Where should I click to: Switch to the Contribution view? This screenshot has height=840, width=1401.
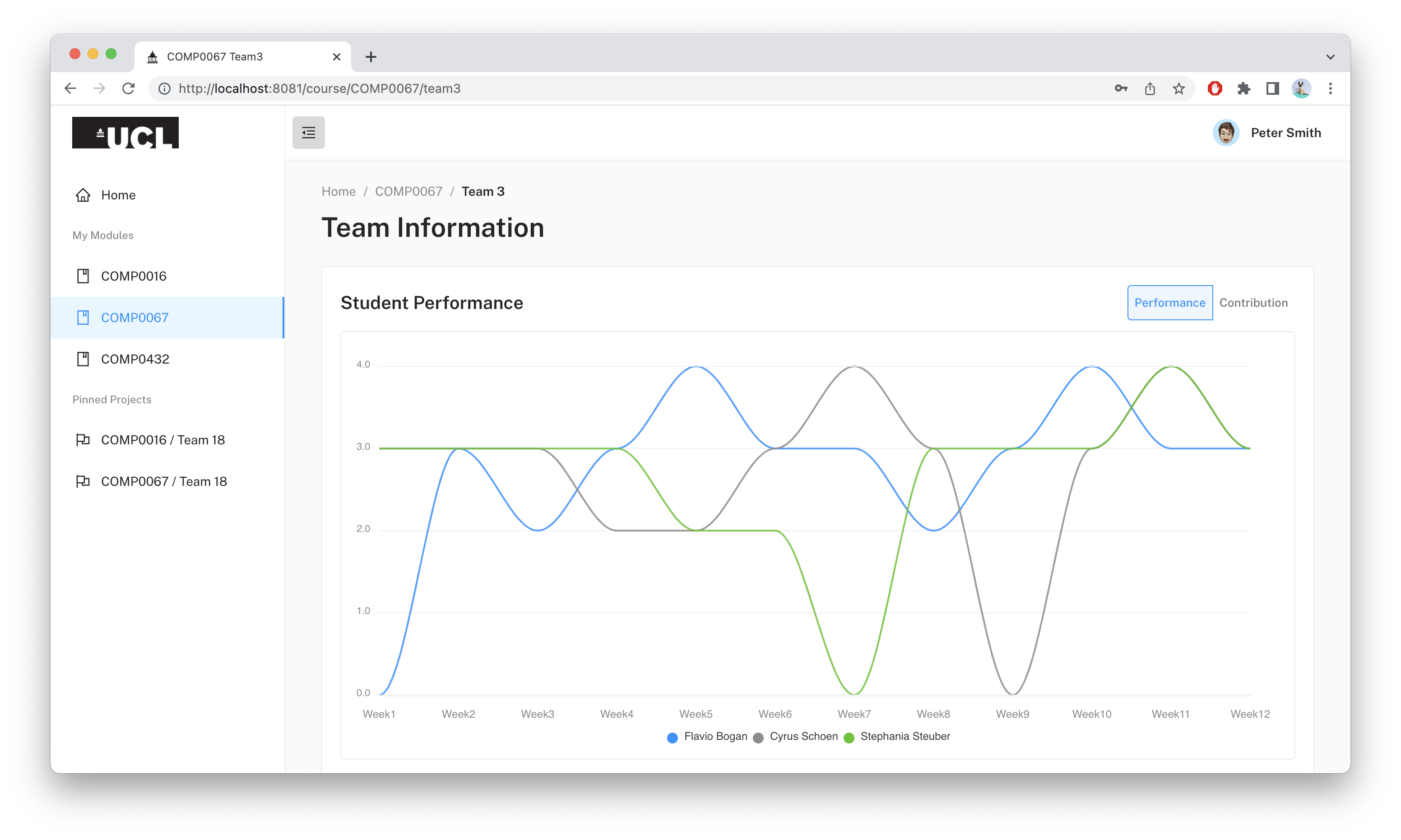(1253, 302)
